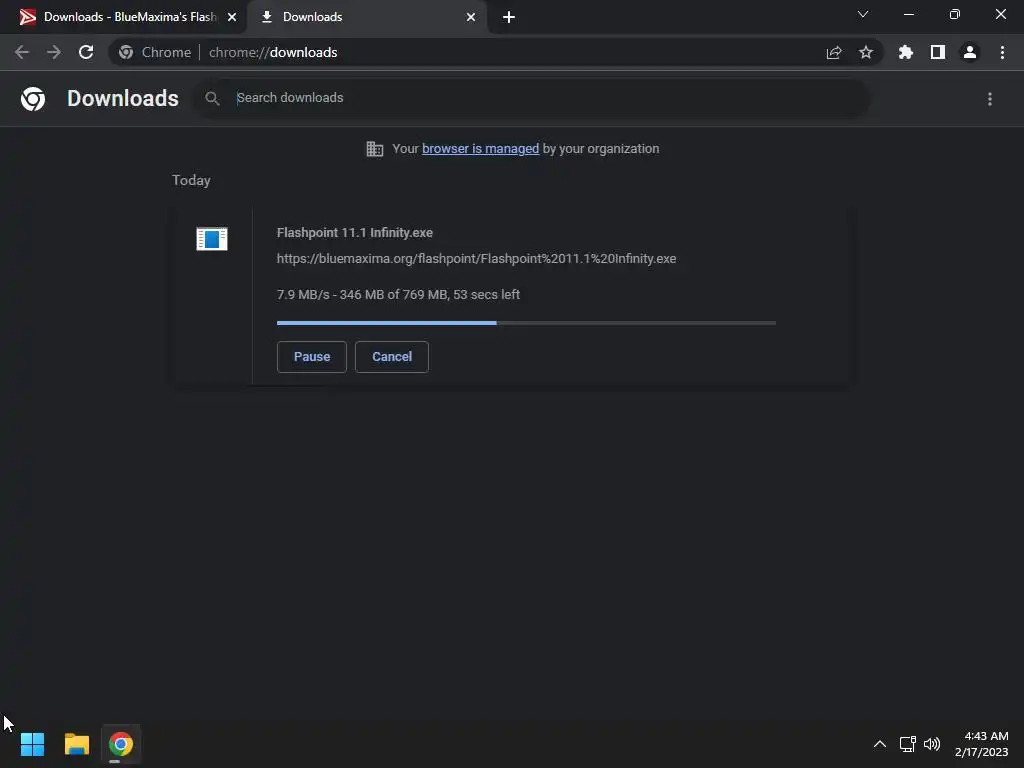
Task: Toggle the side panel
Action: pos(938,52)
